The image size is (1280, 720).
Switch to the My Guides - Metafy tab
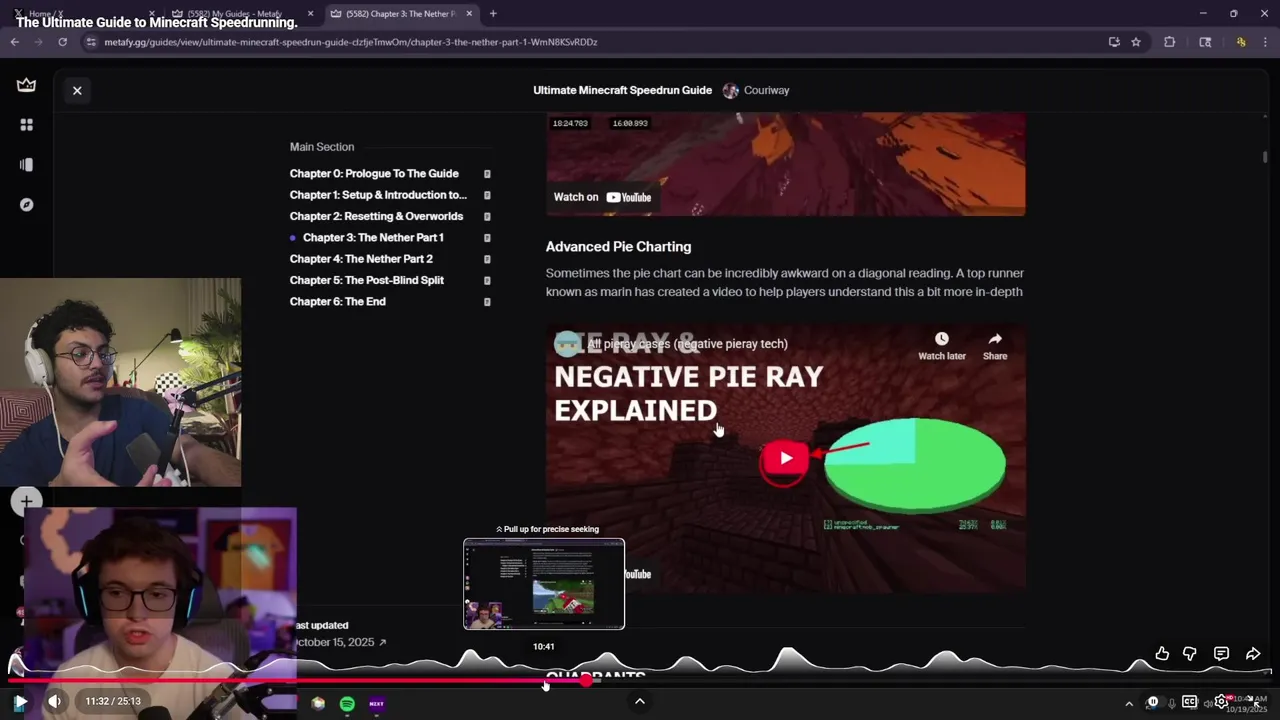[240, 14]
